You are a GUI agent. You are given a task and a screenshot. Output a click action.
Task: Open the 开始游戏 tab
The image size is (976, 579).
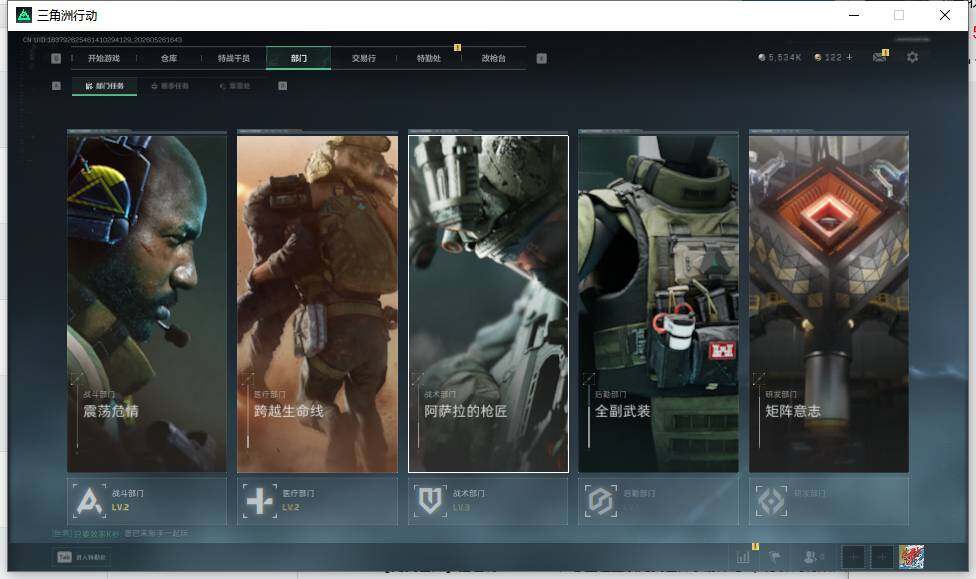pos(103,58)
